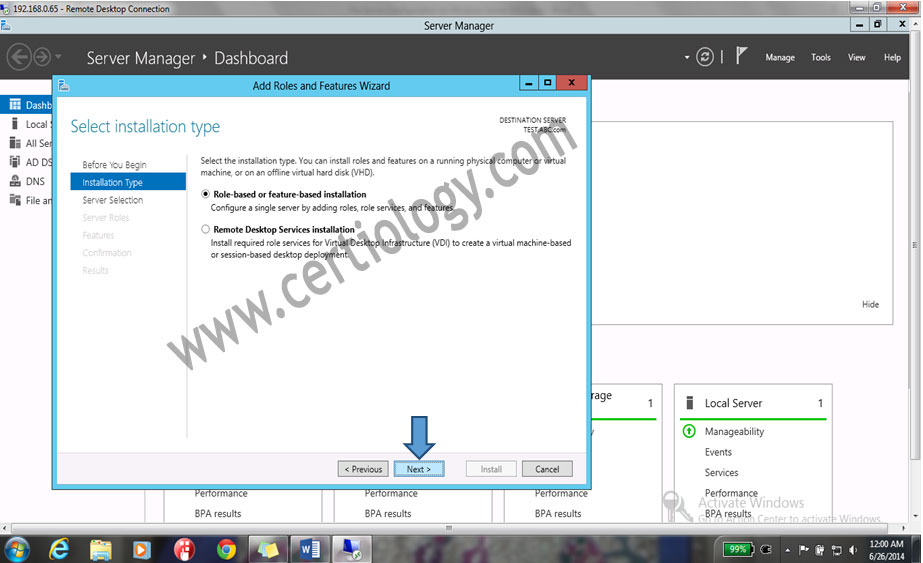Screen dimensions: 923x563
Task: Click the vertical scrollbar of Server Manager
Action: click(915, 244)
